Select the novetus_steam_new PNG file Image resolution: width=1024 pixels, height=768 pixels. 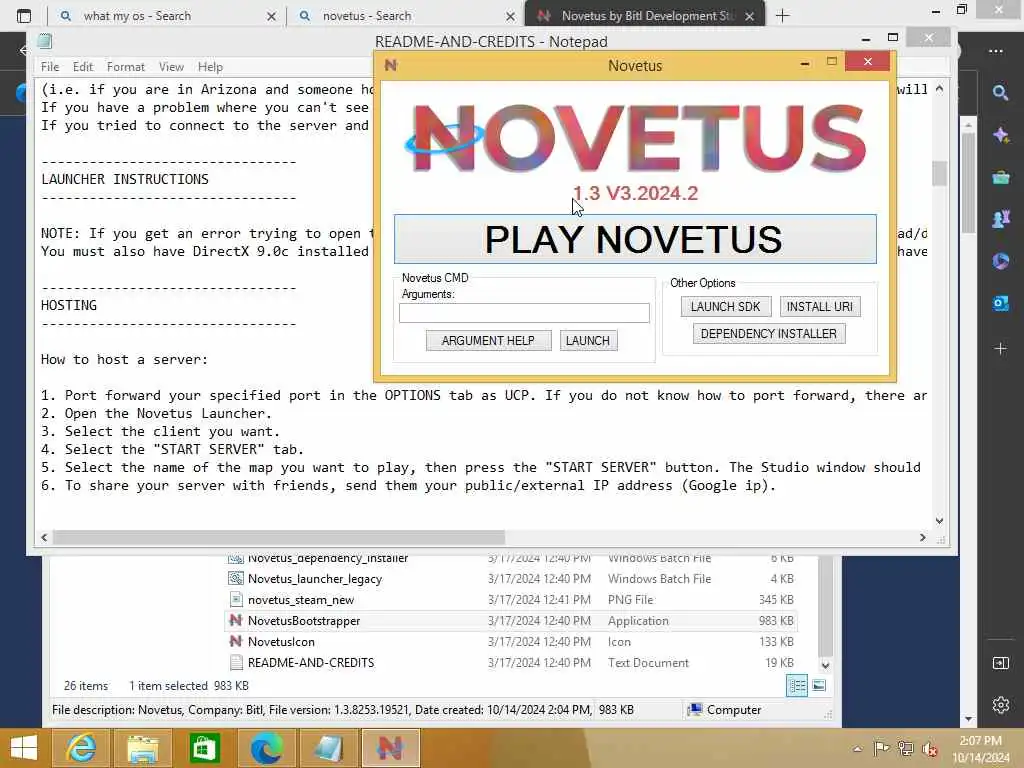click(300, 600)
